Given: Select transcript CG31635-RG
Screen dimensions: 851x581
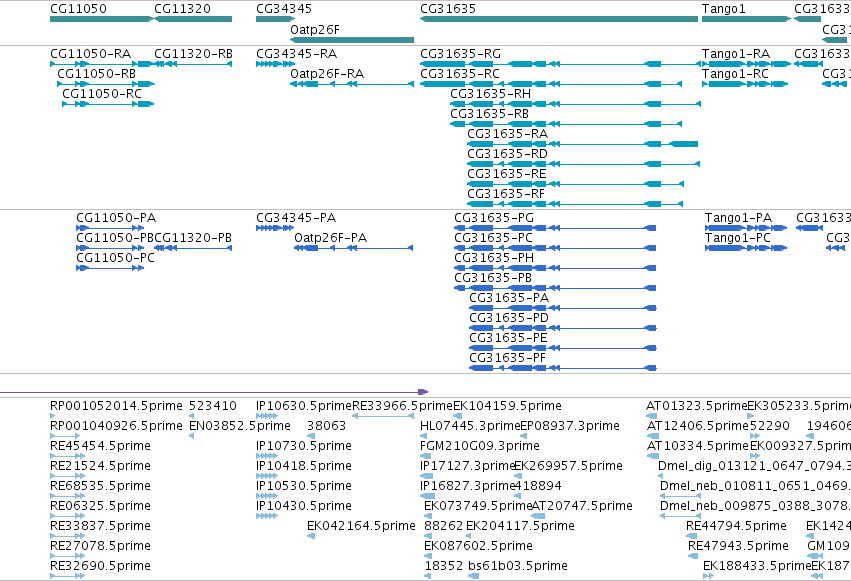Looking at the screenshot, I should [560, 64].
